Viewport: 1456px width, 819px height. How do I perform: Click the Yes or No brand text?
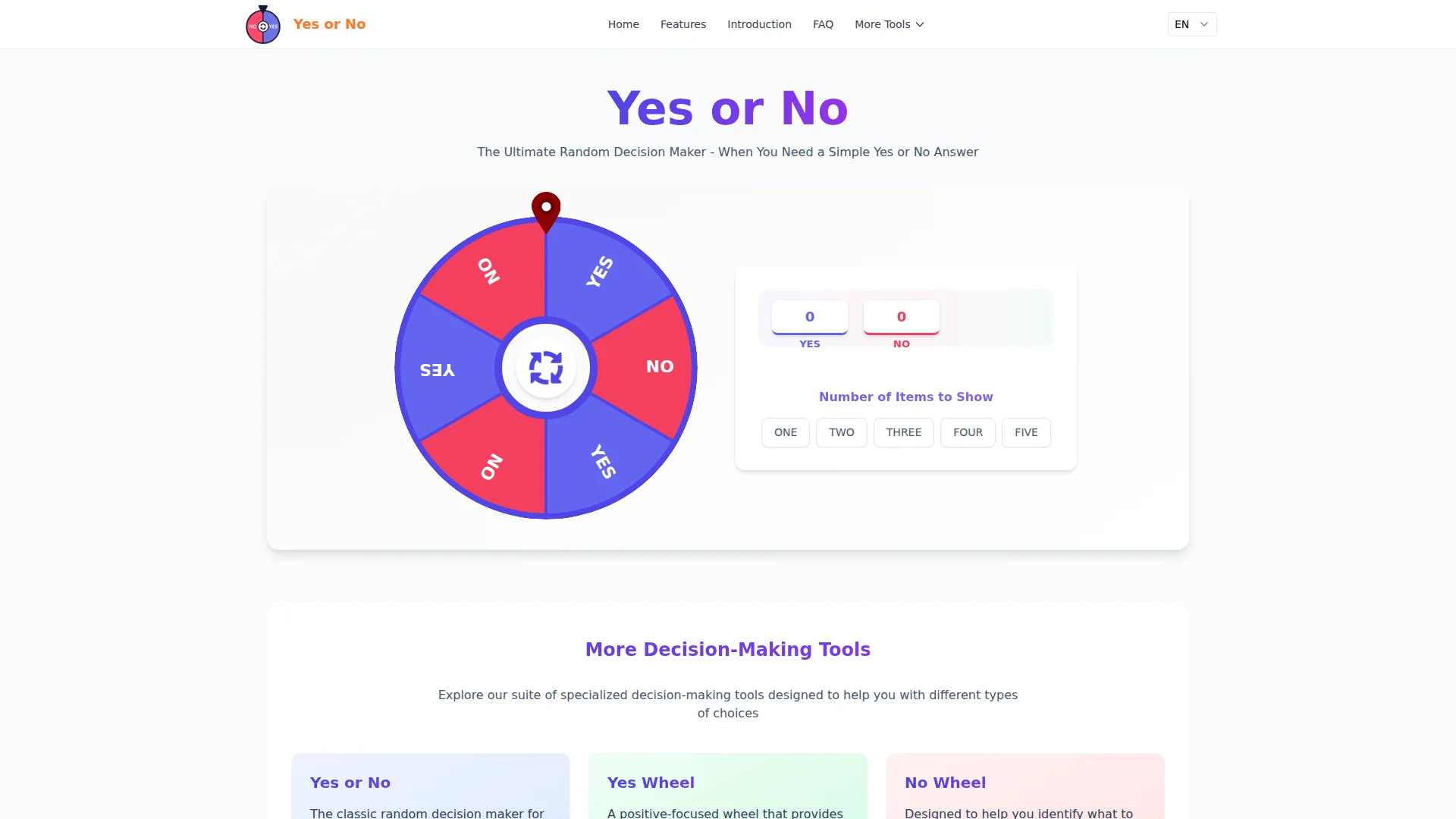(x=329, y=24)
